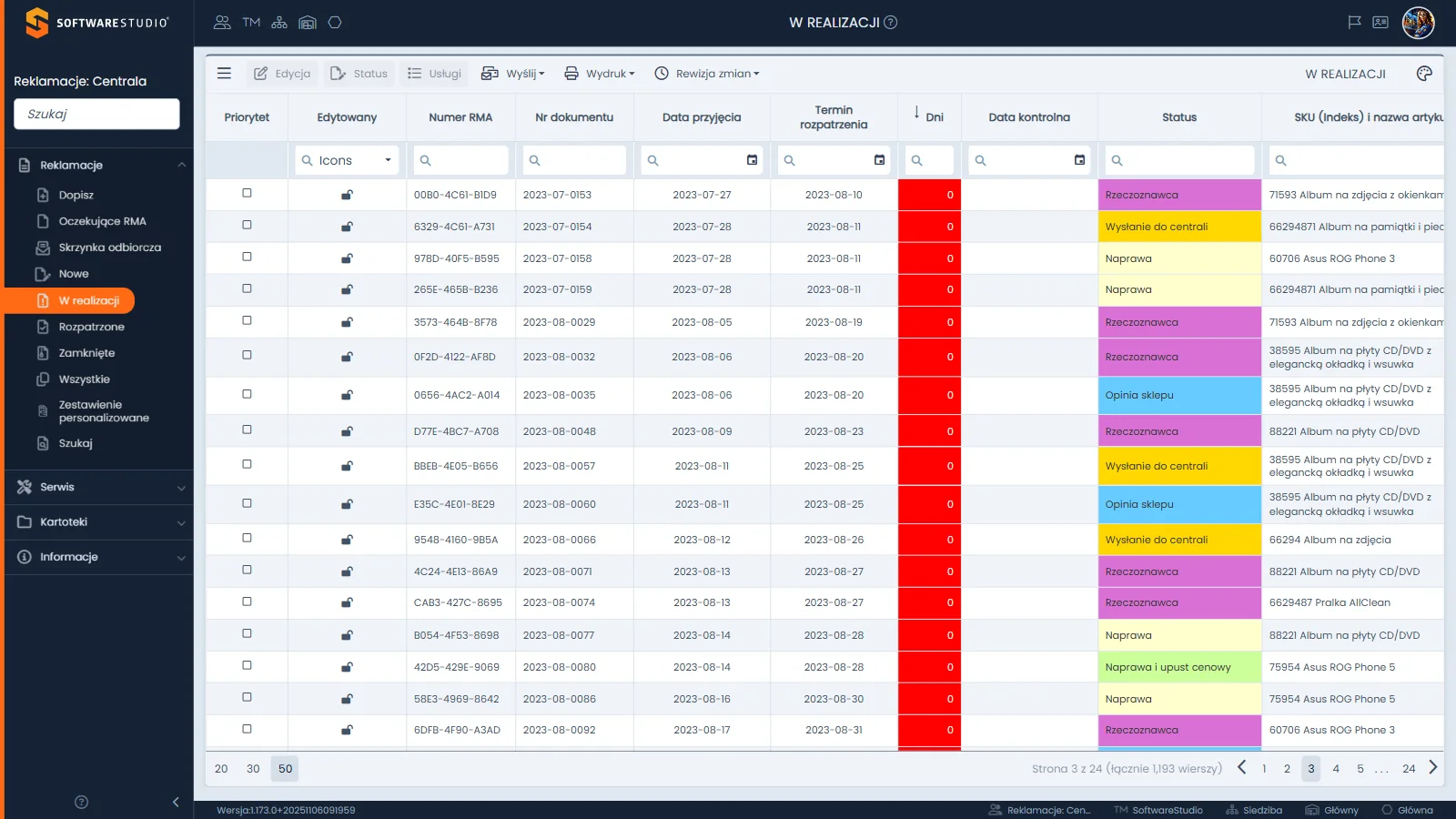Image resolution: width=1456 pixels, height=819 pixels.
Task: Open the color palette theme icon
Action: pos(1424,74)
